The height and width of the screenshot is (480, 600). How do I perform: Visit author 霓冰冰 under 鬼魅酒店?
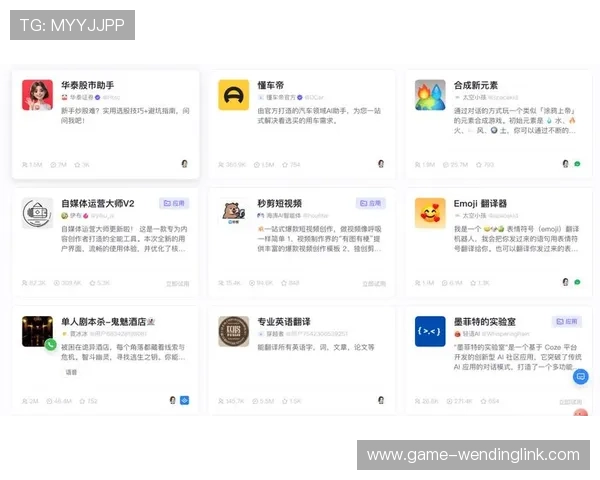pyautogui.click(x=78, y=334)
